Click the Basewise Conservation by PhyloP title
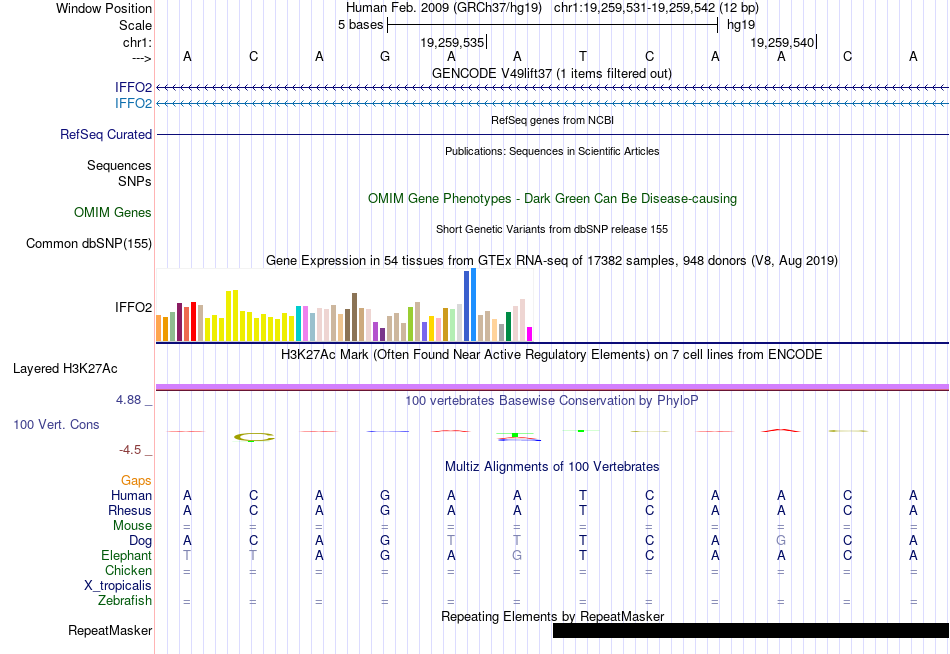 tap(552, 401)
